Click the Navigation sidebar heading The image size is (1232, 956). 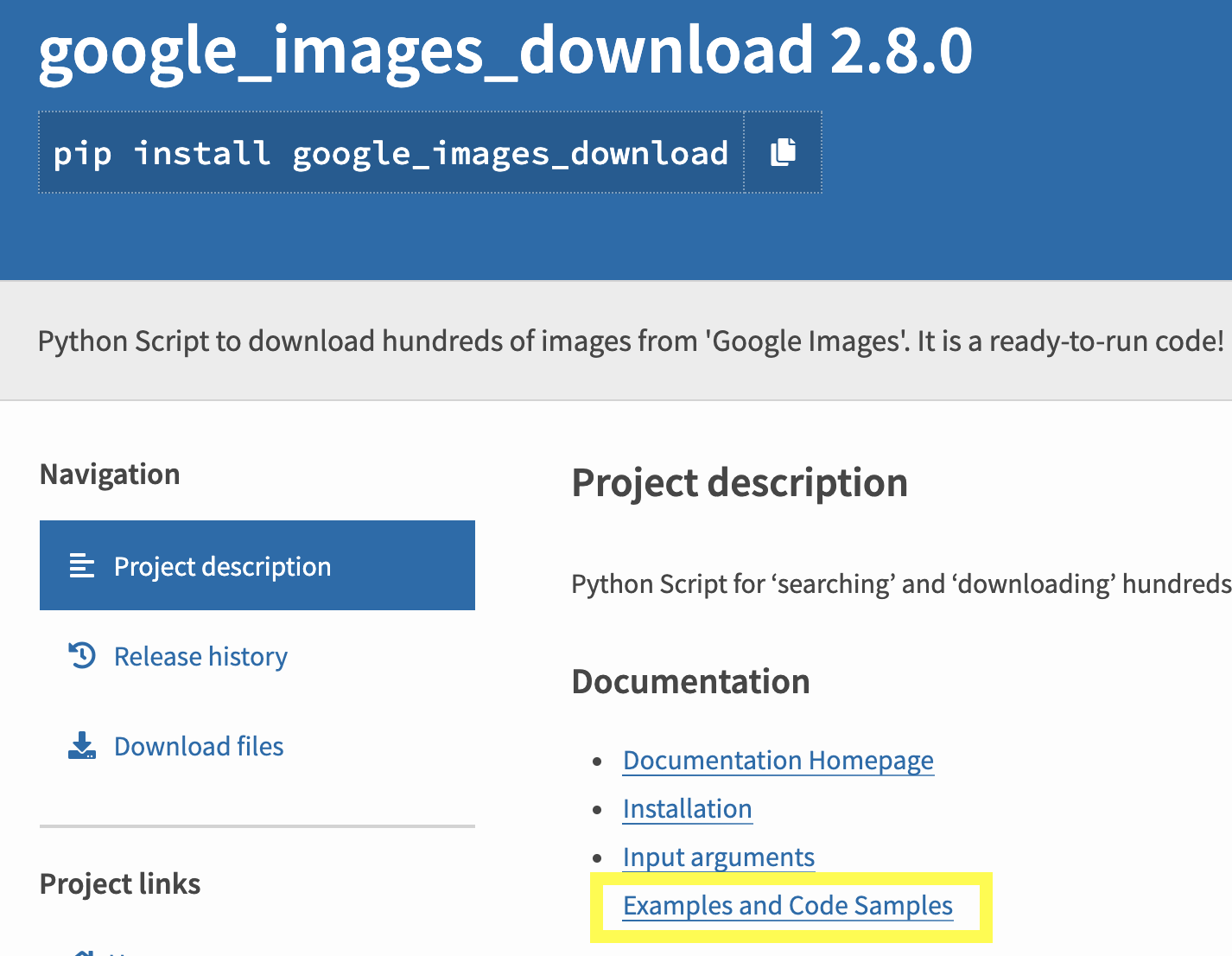[110, 474]
